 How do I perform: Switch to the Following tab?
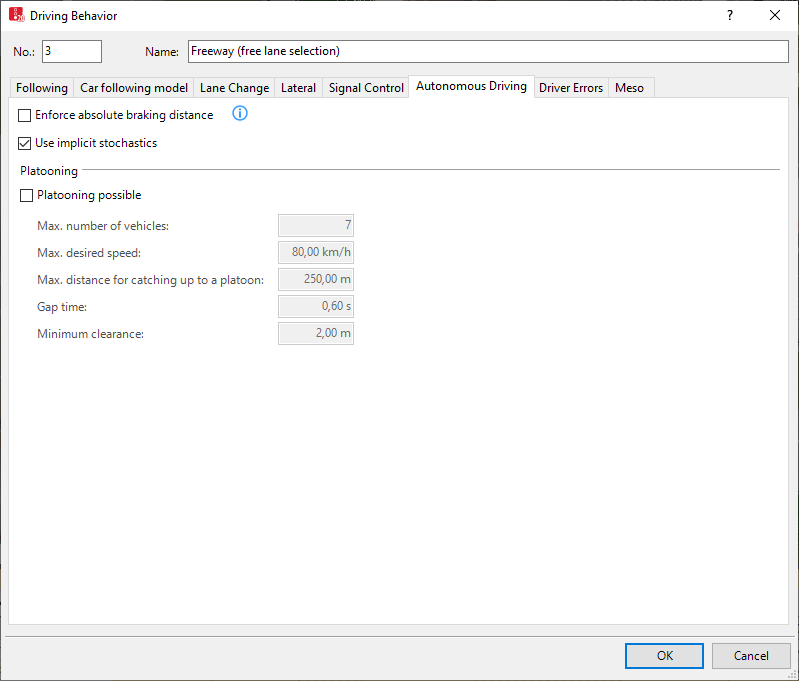42,88
